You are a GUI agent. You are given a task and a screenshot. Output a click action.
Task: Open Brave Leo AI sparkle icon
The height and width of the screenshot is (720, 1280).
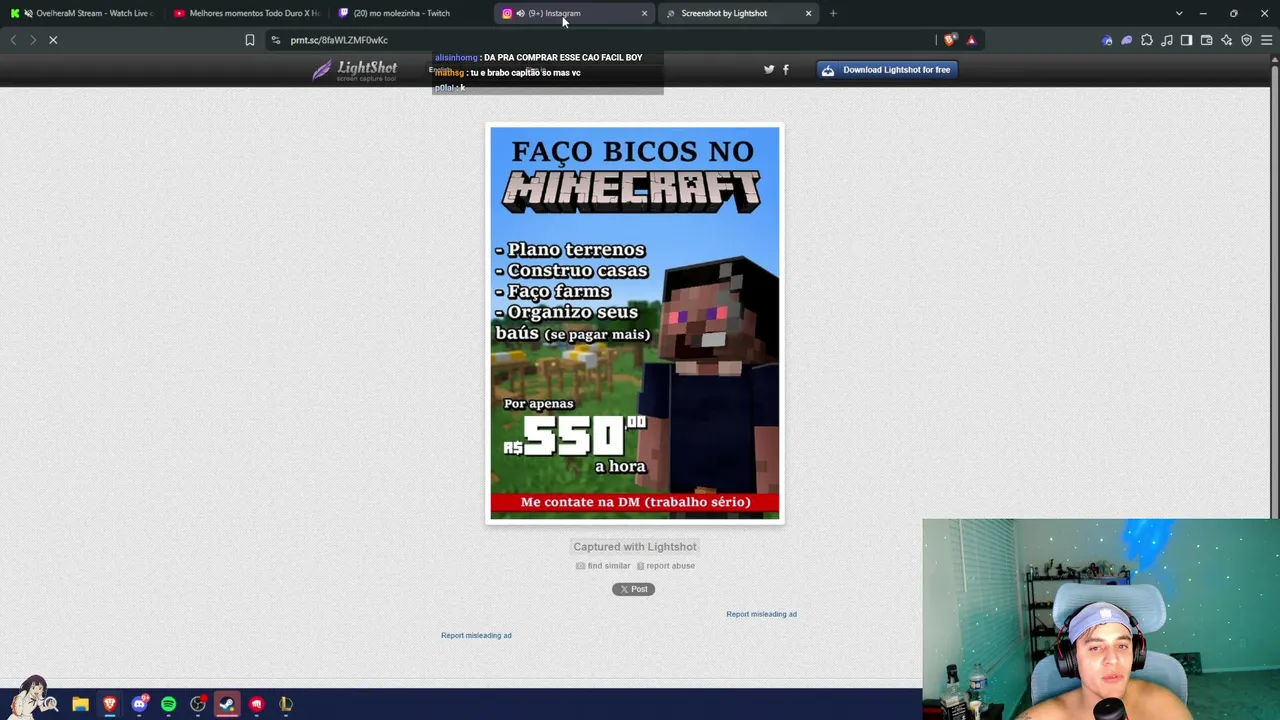click(x=1227, y=40)
